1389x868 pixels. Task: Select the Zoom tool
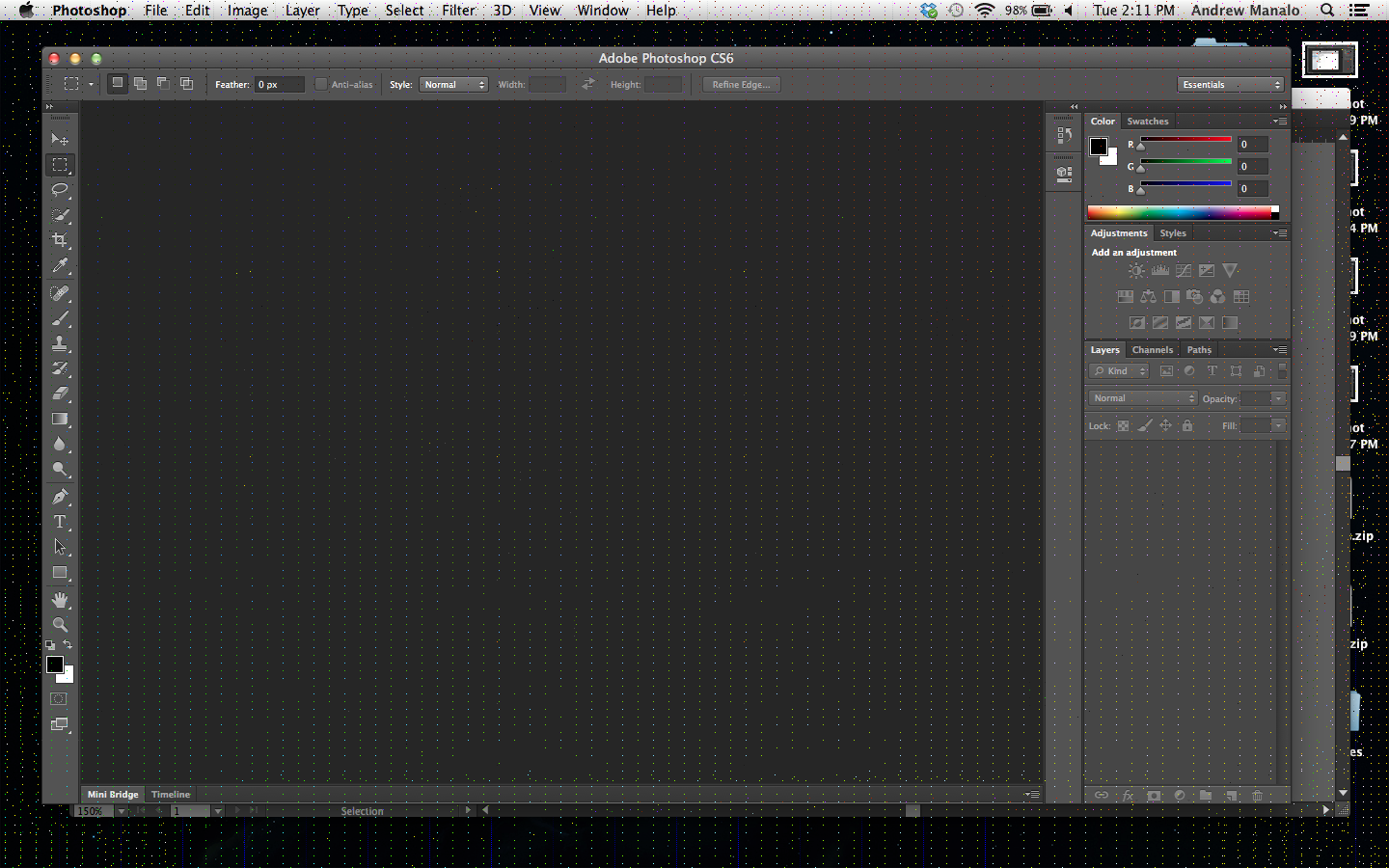[60, 625]
